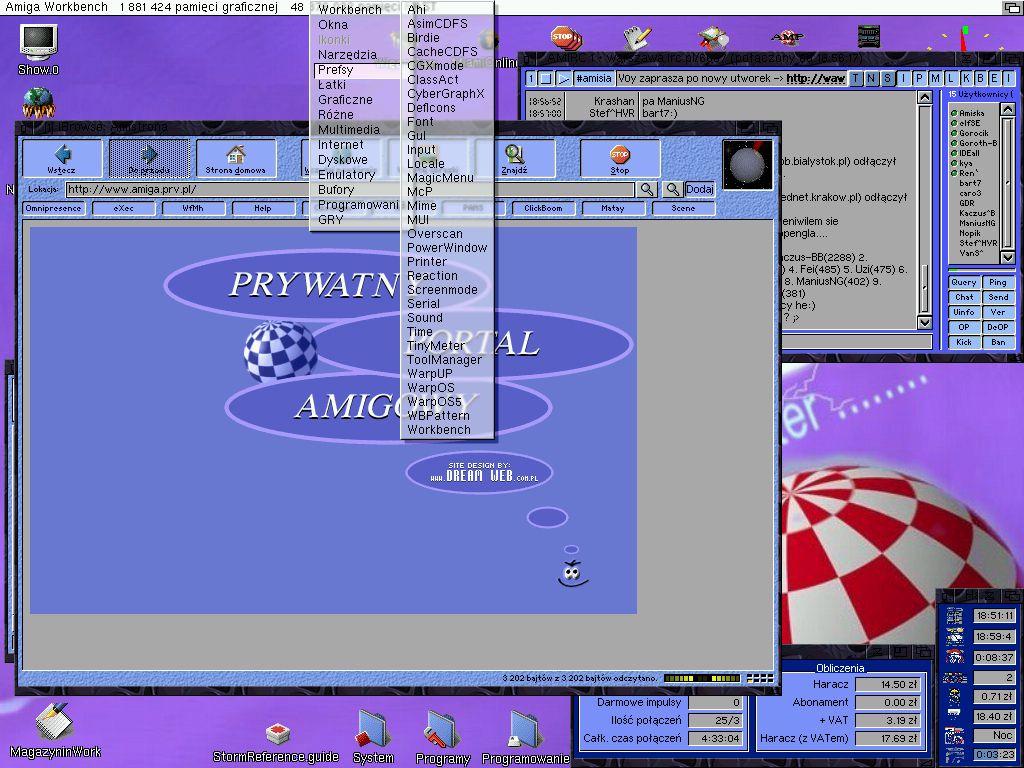Viewport: 1024px width, 768px height.
Task: Open the Show.0 monitor desktop icon
Action: point(39,42)
